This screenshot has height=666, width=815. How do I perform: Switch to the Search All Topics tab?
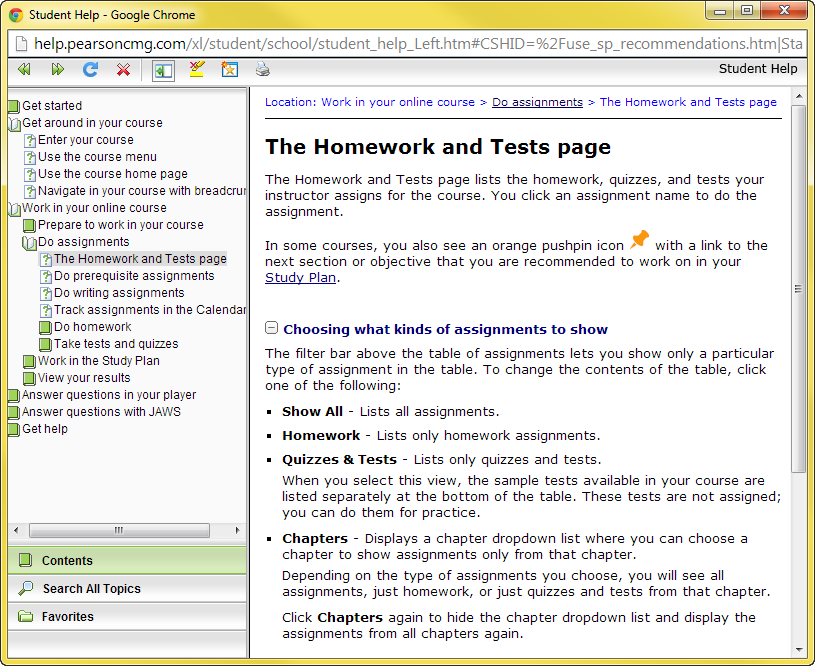127,589
